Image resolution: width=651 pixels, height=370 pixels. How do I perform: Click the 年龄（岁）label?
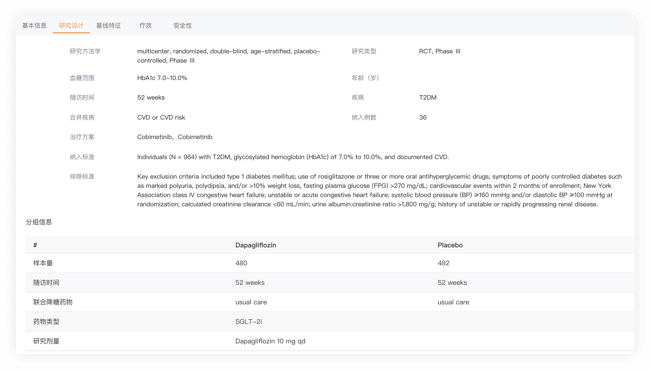(x=365, y=78)
